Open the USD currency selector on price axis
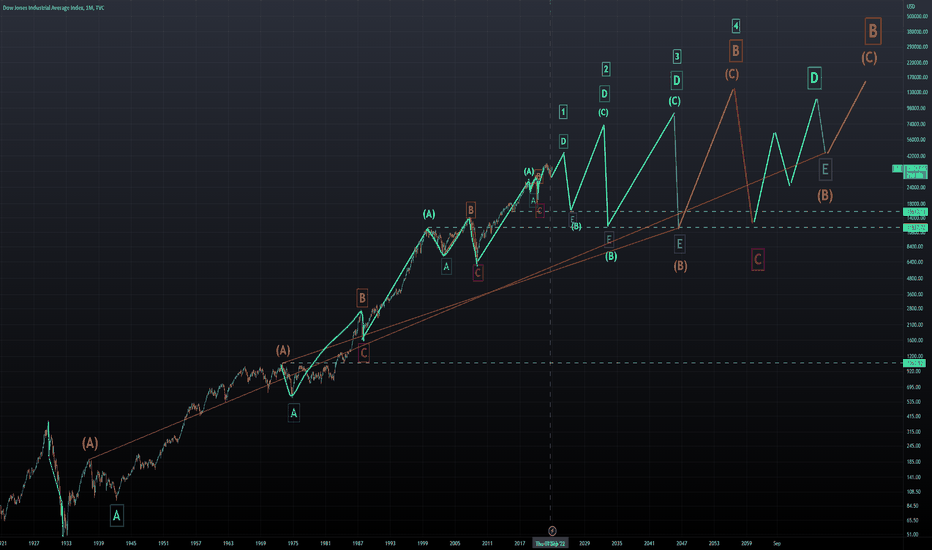The height and width of the screenshot is (550, 932). pyautogui.click(x=911, y=6)
